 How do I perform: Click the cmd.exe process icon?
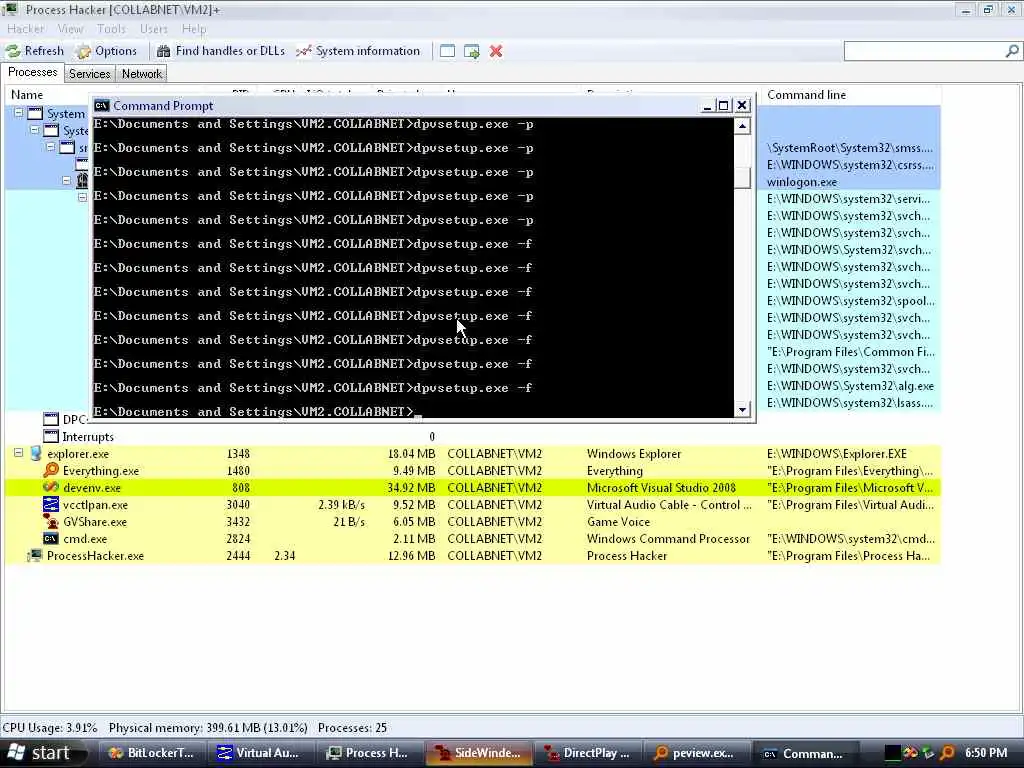(51, 538)
